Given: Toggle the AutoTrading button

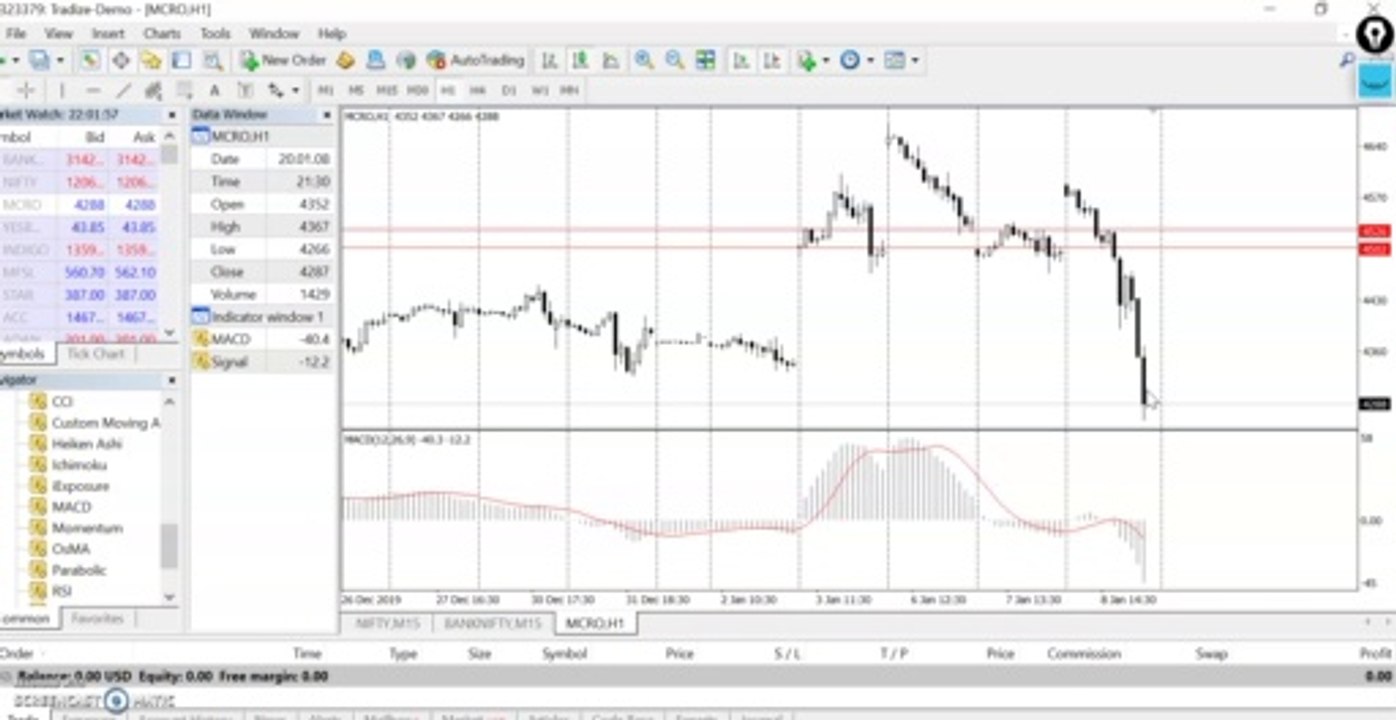Looking at the screenshot, I should click(x=475, y=60).
